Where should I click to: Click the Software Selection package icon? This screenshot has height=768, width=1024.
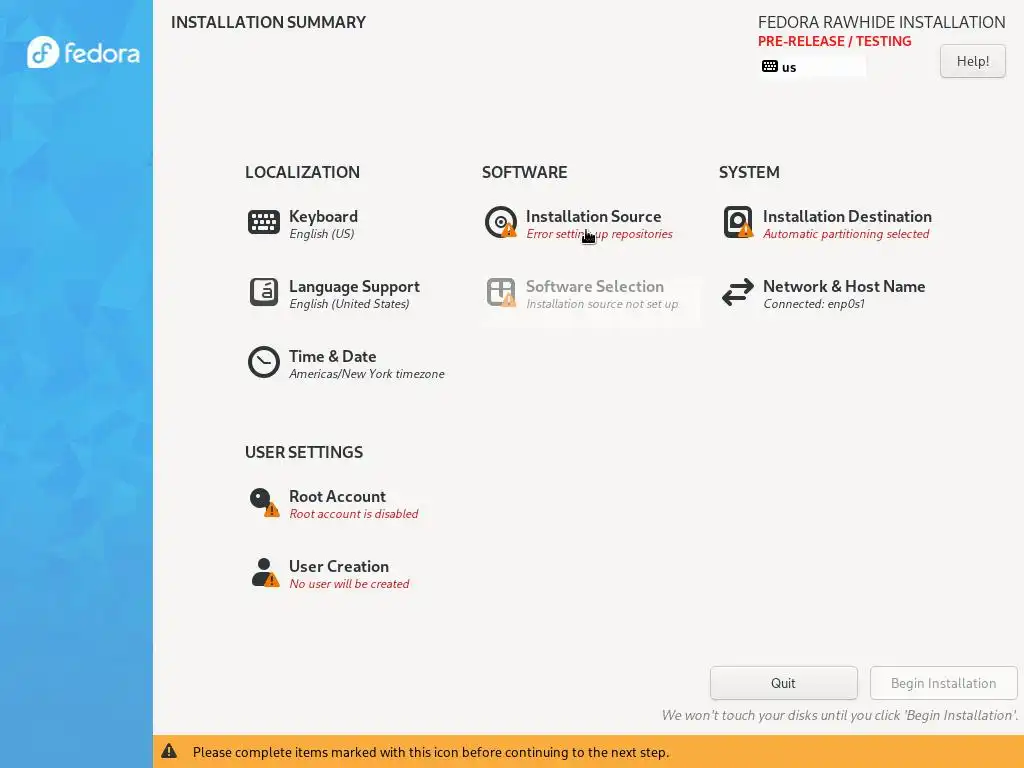tap(501, 292)
